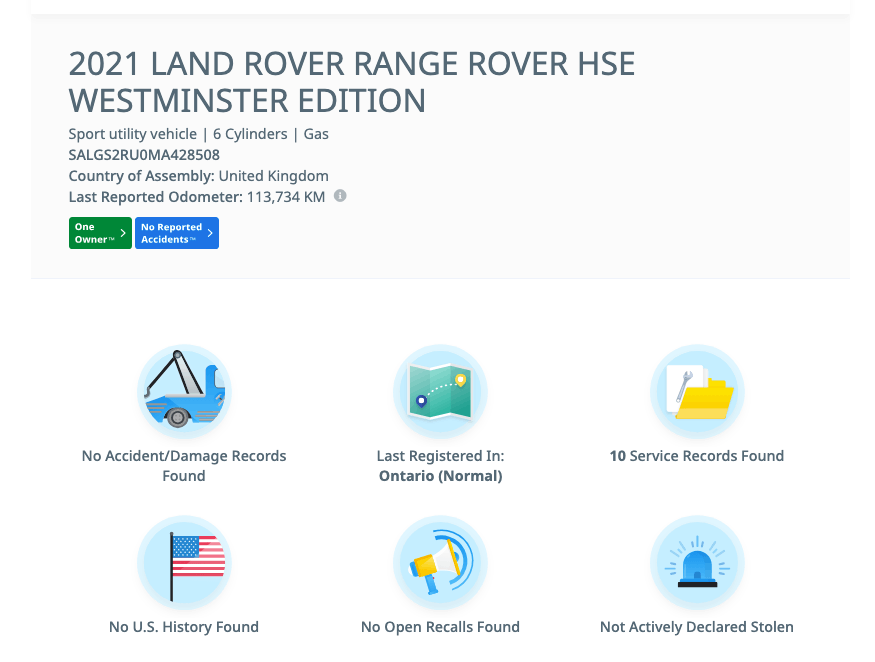Click 'Last Reported Odometer: 113,734 KM' text
The image size is (875, 662).
pos(197,197)
